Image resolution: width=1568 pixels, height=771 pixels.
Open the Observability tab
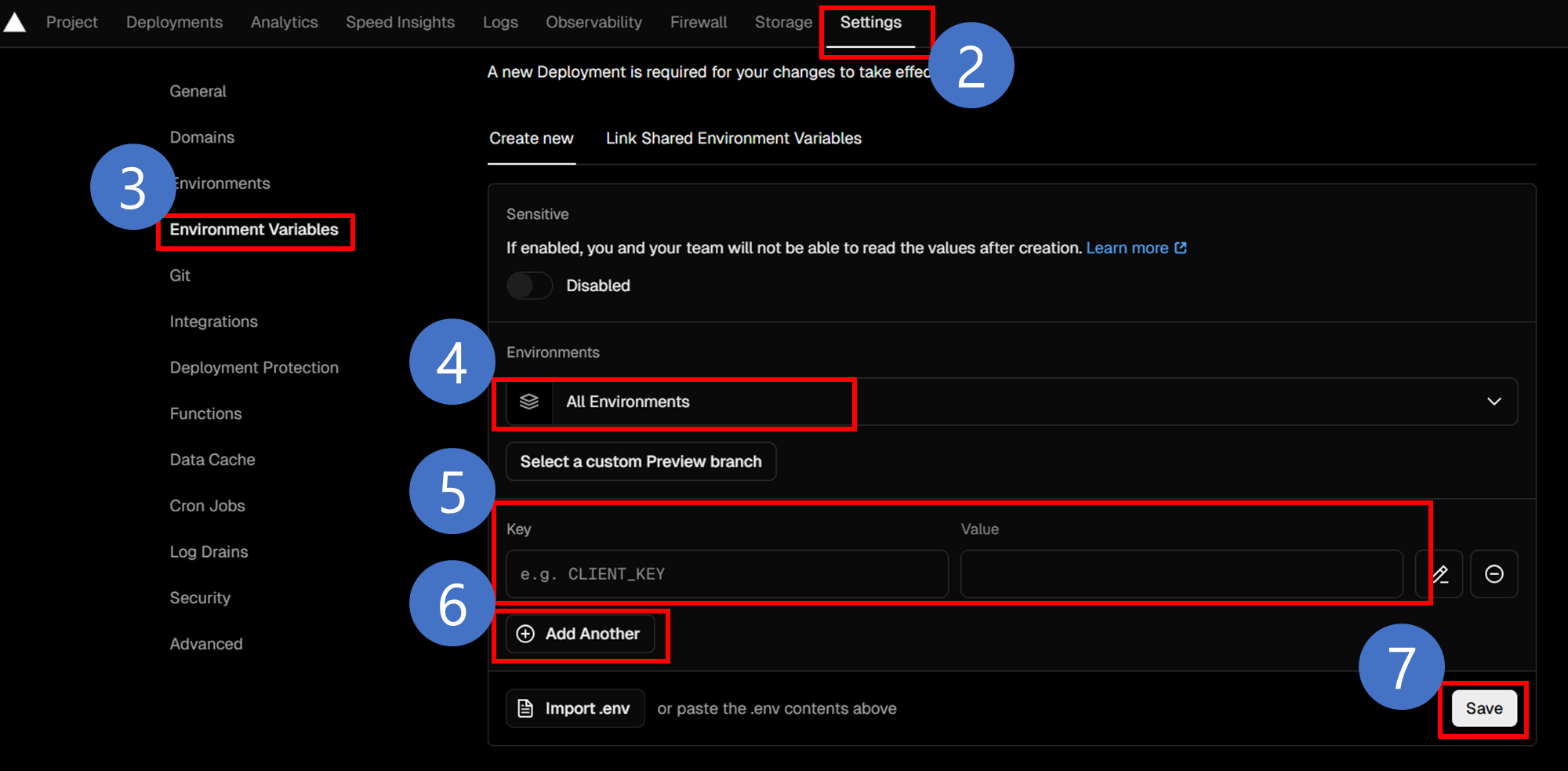594,23
